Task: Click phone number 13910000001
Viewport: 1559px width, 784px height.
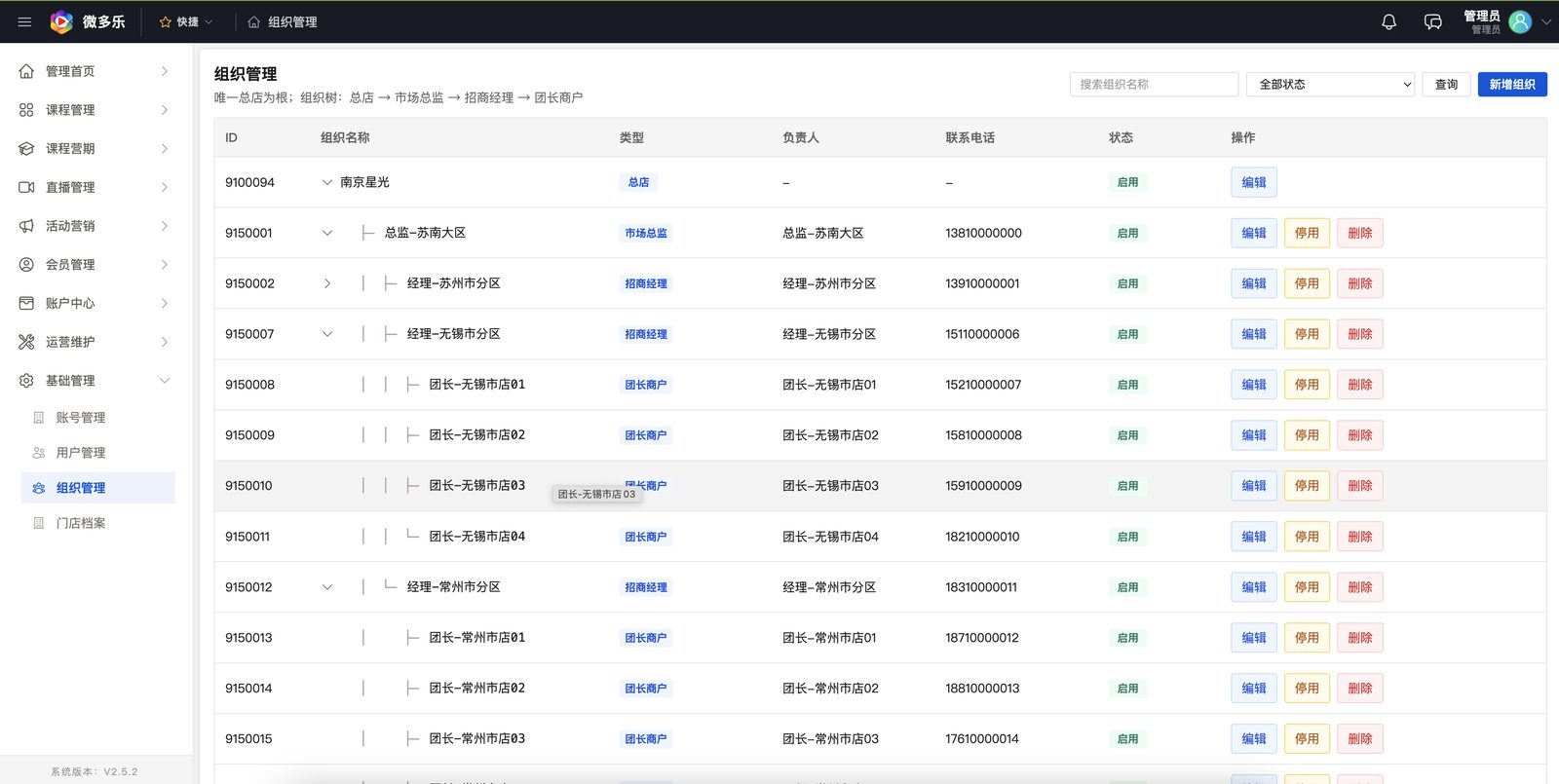Action: click(982, 283)
